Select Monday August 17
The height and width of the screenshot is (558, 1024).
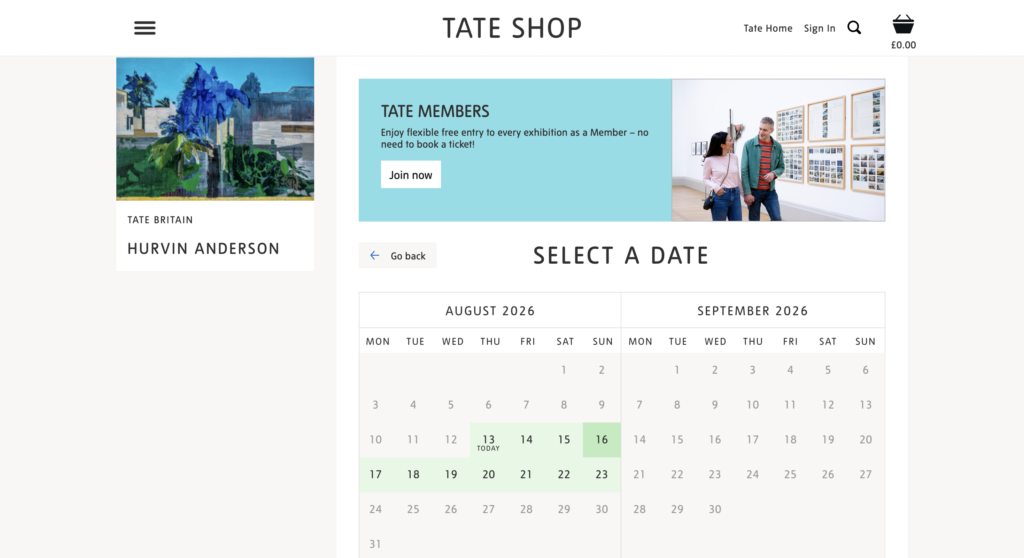tap(376, 474)
